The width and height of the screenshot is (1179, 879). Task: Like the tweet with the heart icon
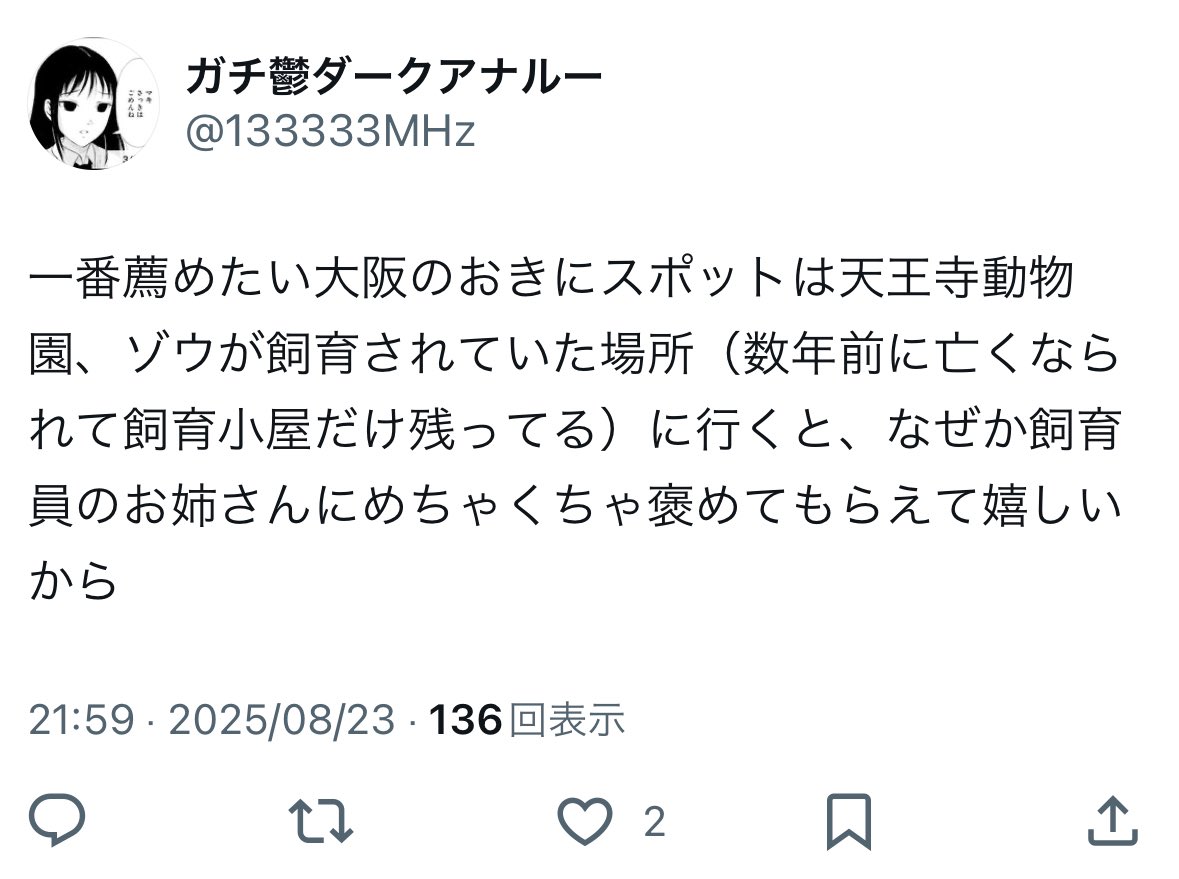coord(584,820)
